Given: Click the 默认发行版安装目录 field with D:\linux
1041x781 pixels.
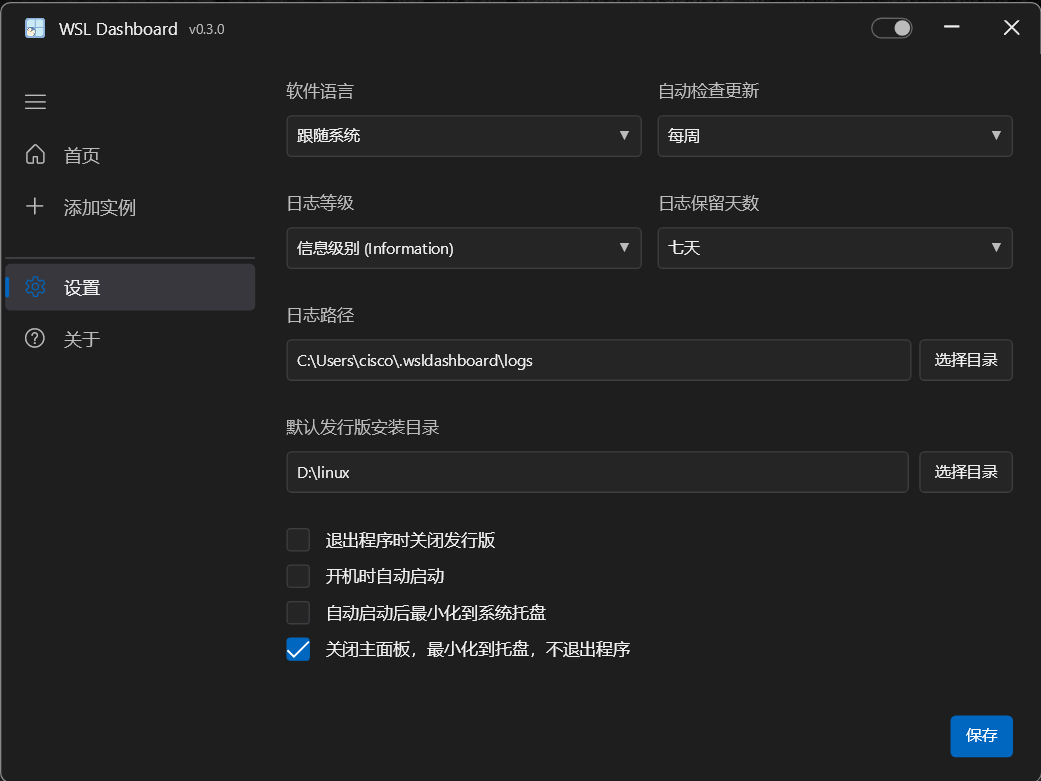Looking at the screenshot, I should [597, 472].
